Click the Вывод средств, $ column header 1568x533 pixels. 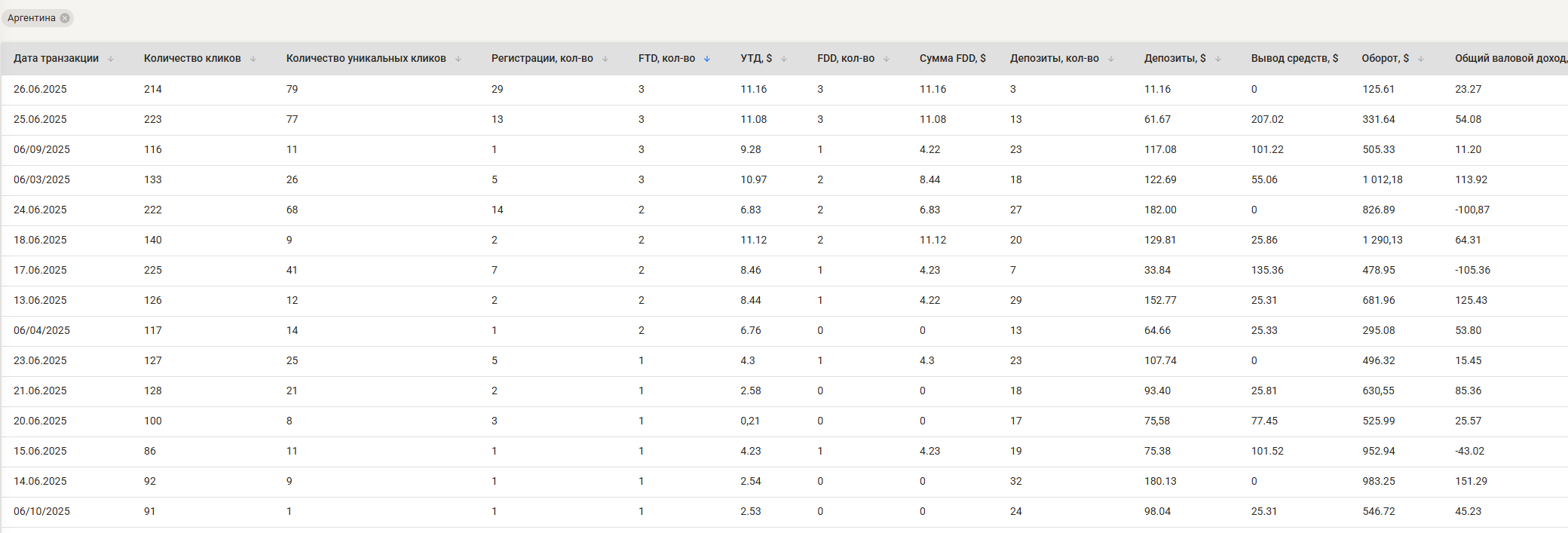click(x=1294, y=58)
